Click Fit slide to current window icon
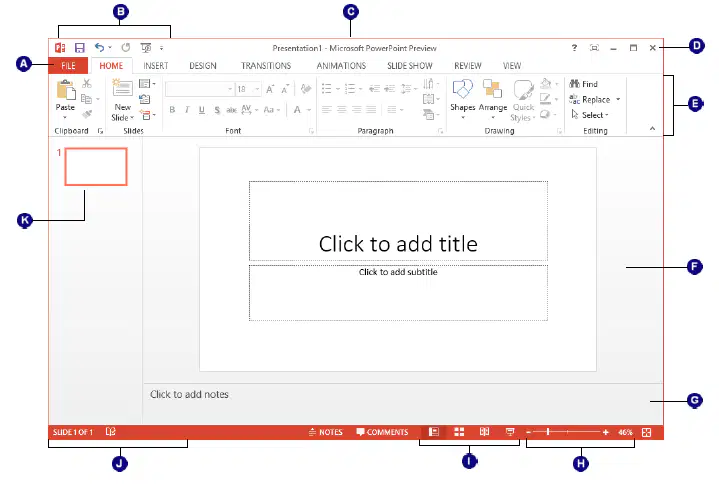719x484 pixels. (x=647, y=432)
